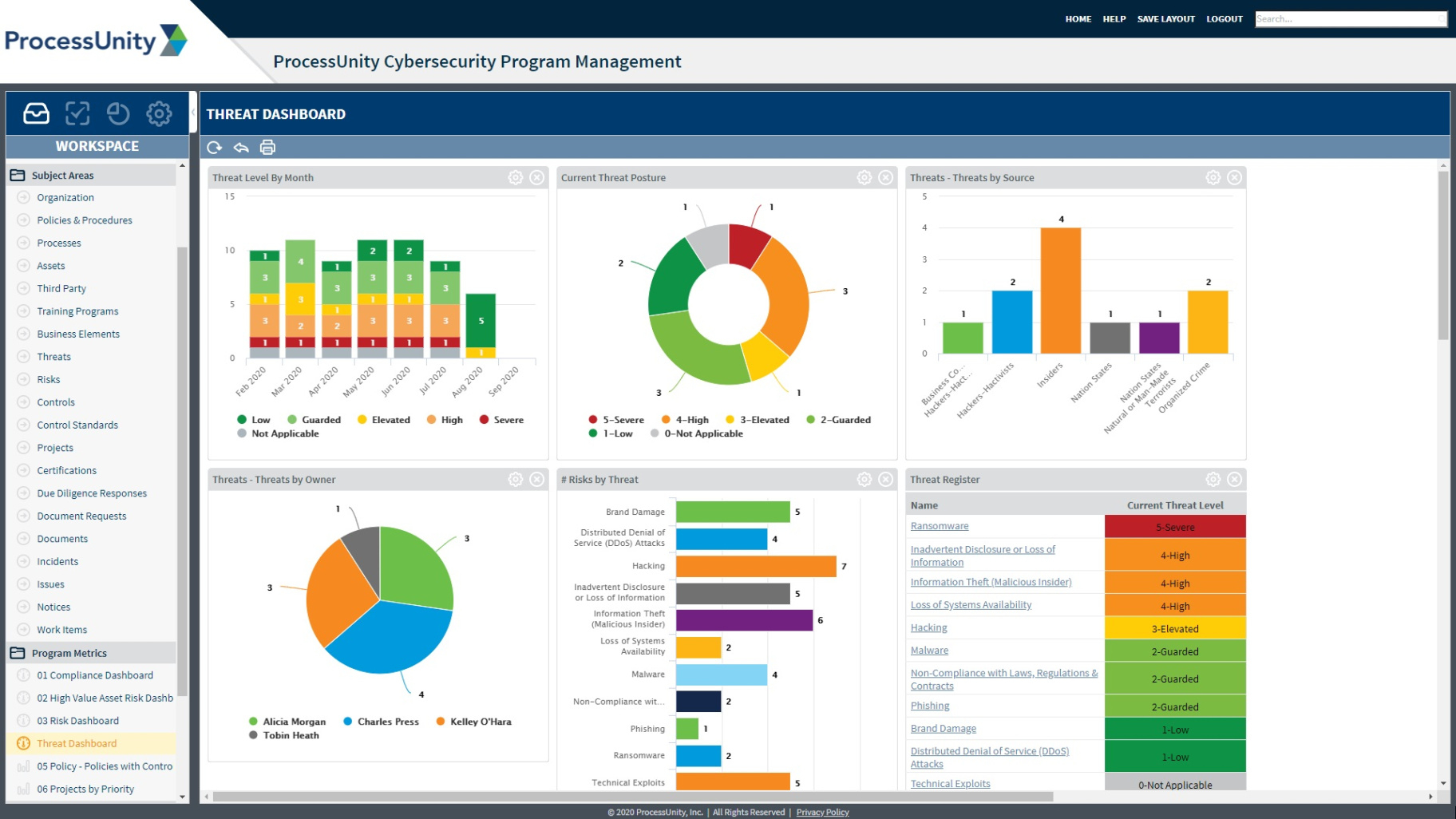Image resolution: width=1456 pixels, height=819 pixels.
Task: Click SAVE LAYOUT in top menu
Action: 1165,19
